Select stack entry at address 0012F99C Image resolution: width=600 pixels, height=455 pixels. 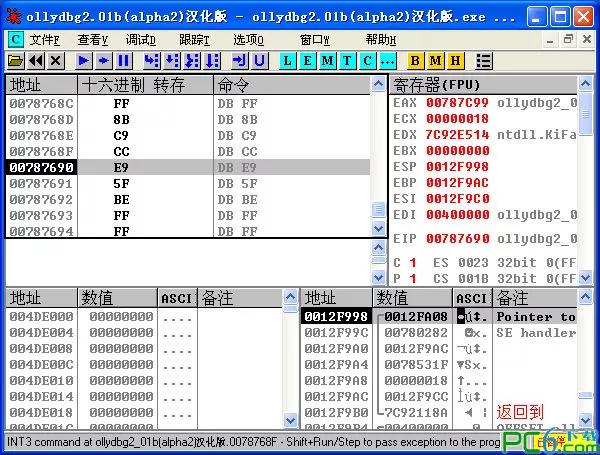coord(336,333)
